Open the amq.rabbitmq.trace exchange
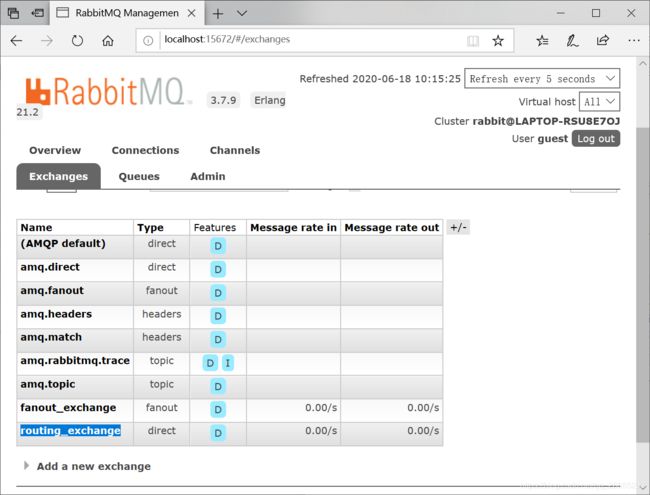The image size is (650, 495). click(x=75, y=361)
